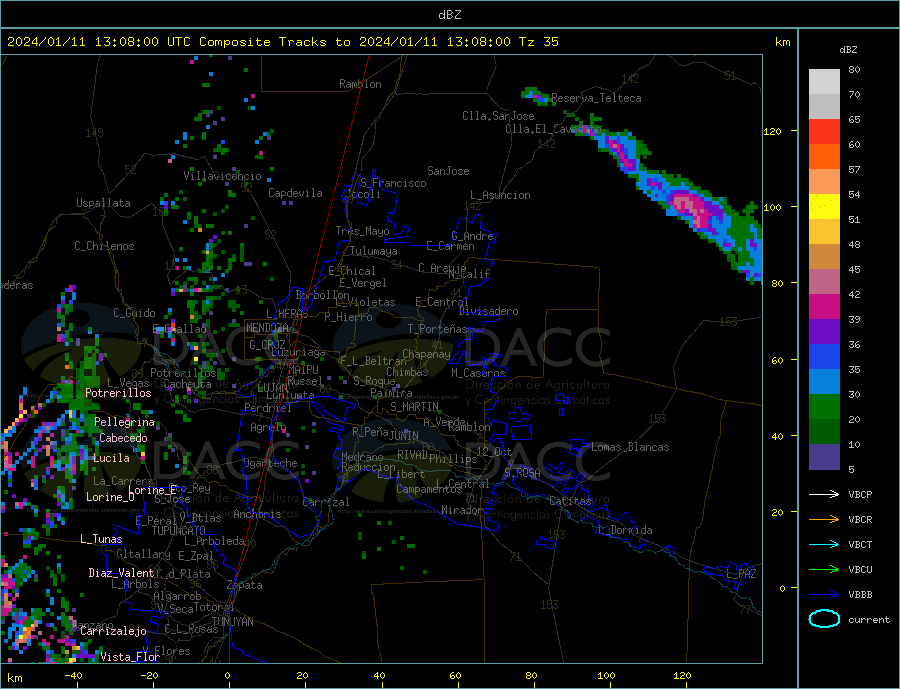
Task: Click the Ramblon label at top
Action: [360, 84]
